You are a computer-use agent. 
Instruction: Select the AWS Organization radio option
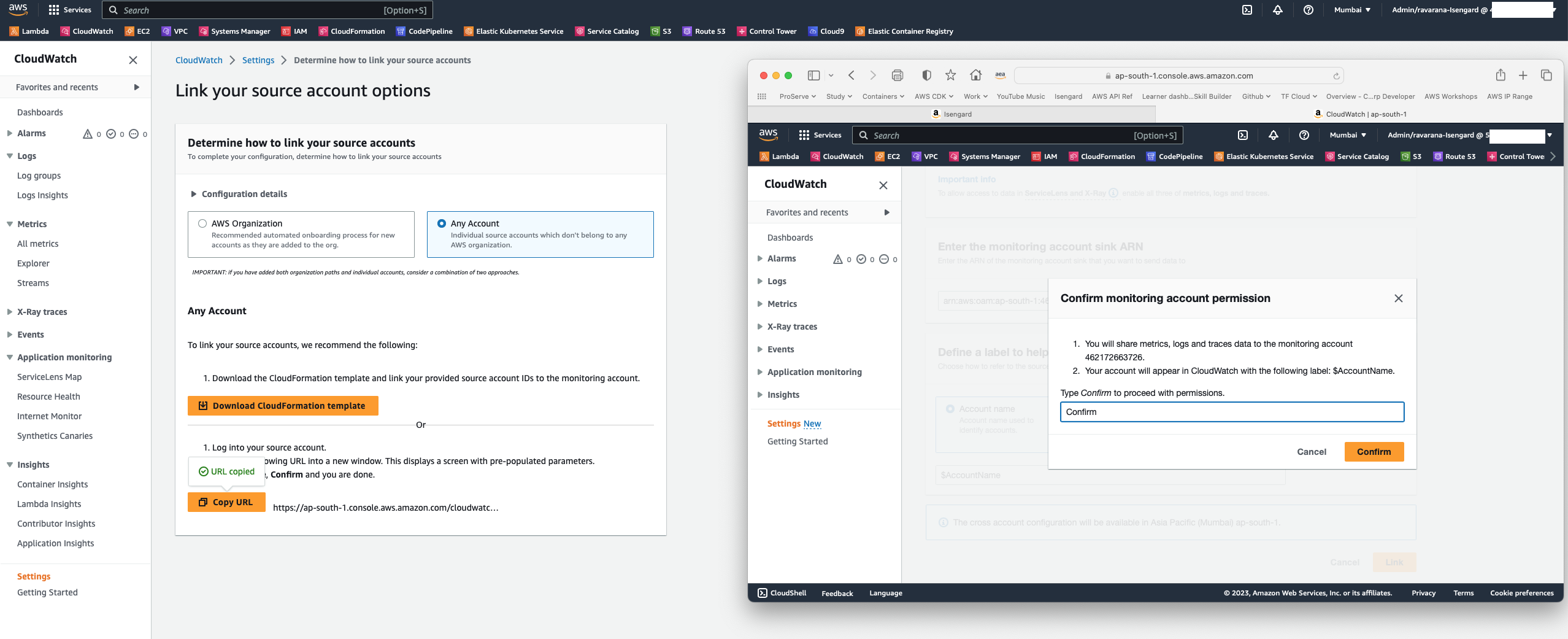[x=202, y=223]
